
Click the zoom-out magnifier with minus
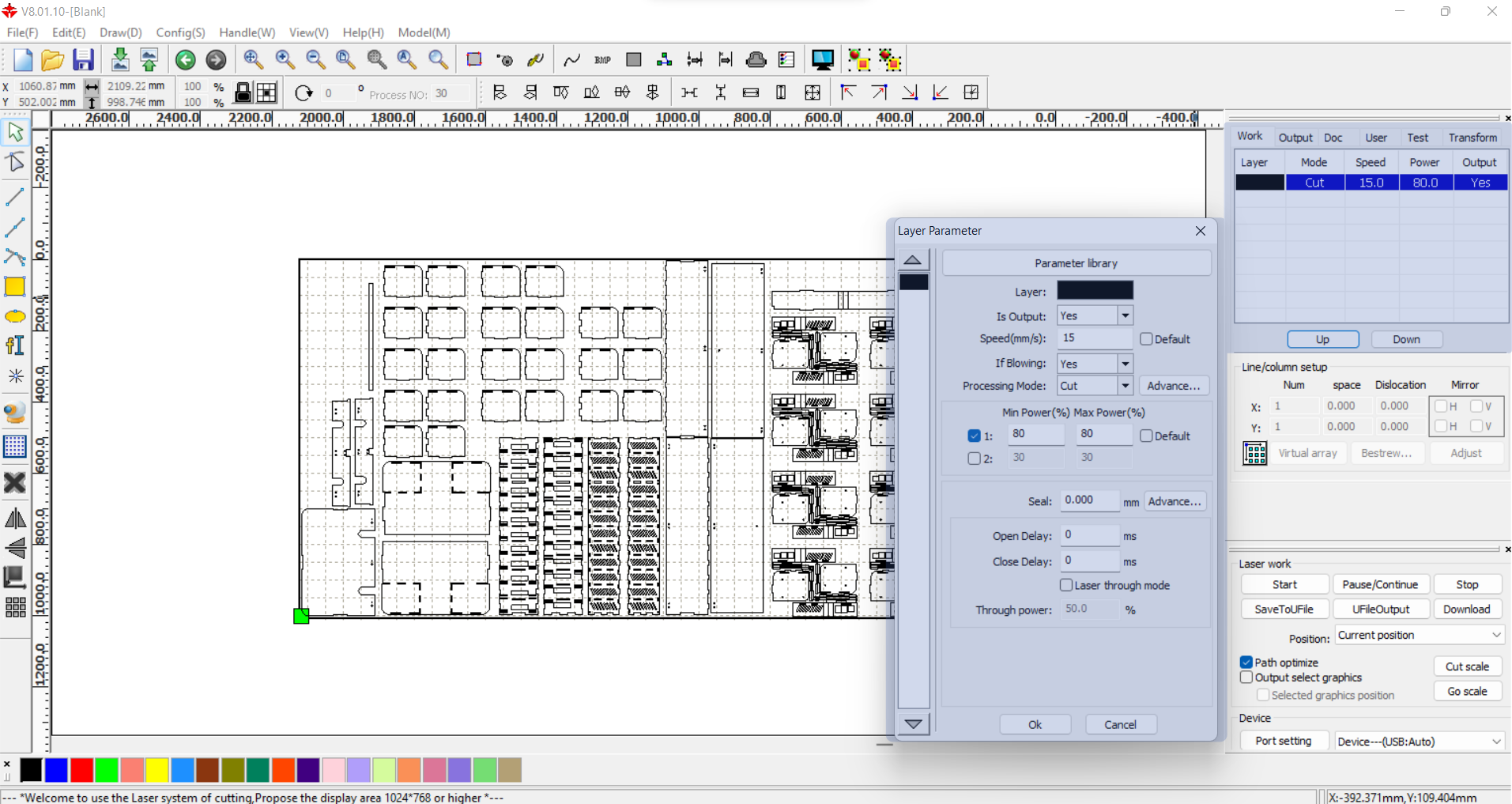pos(315,60)
